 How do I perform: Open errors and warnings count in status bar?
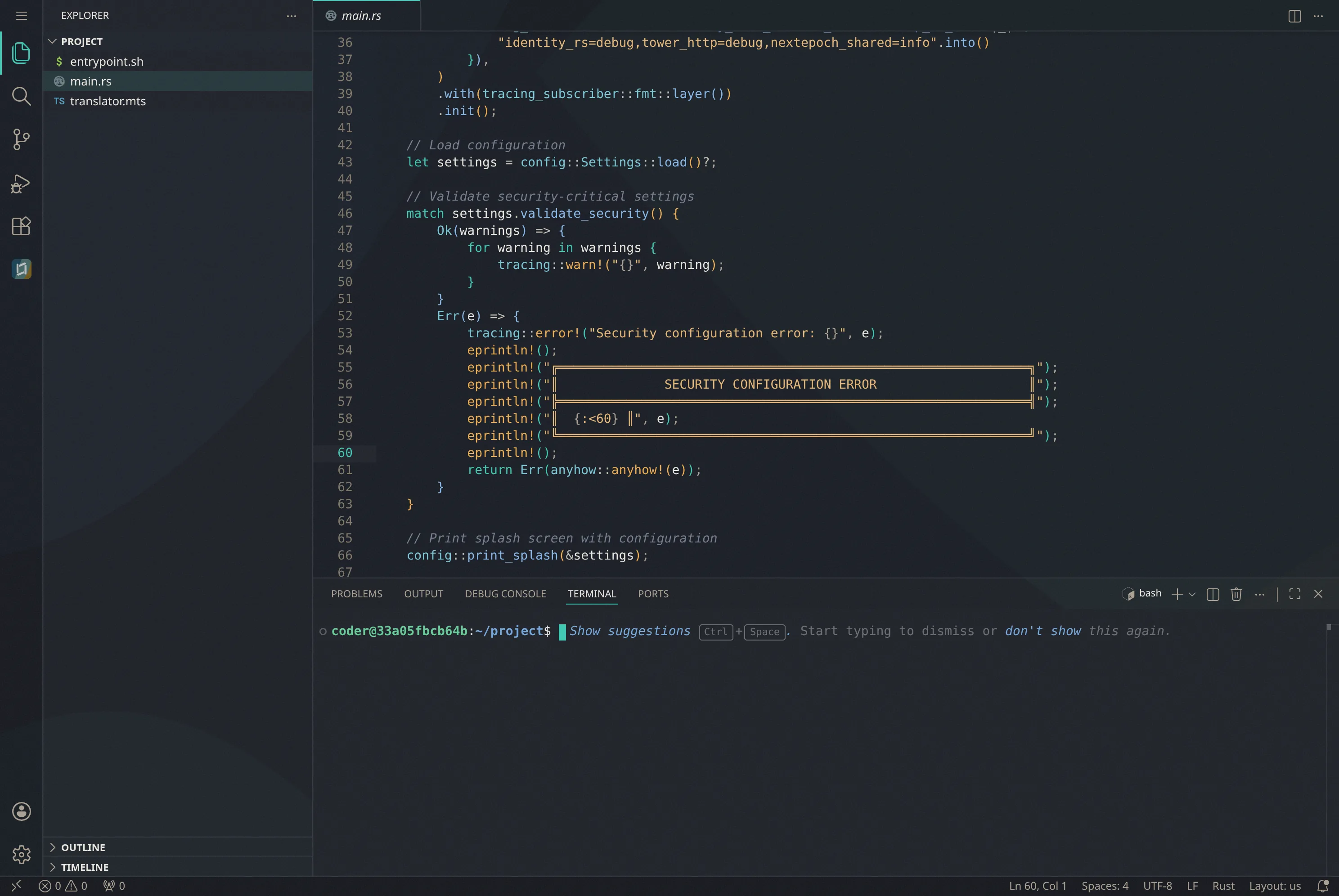pyautogui.click(x=63, y=886)
